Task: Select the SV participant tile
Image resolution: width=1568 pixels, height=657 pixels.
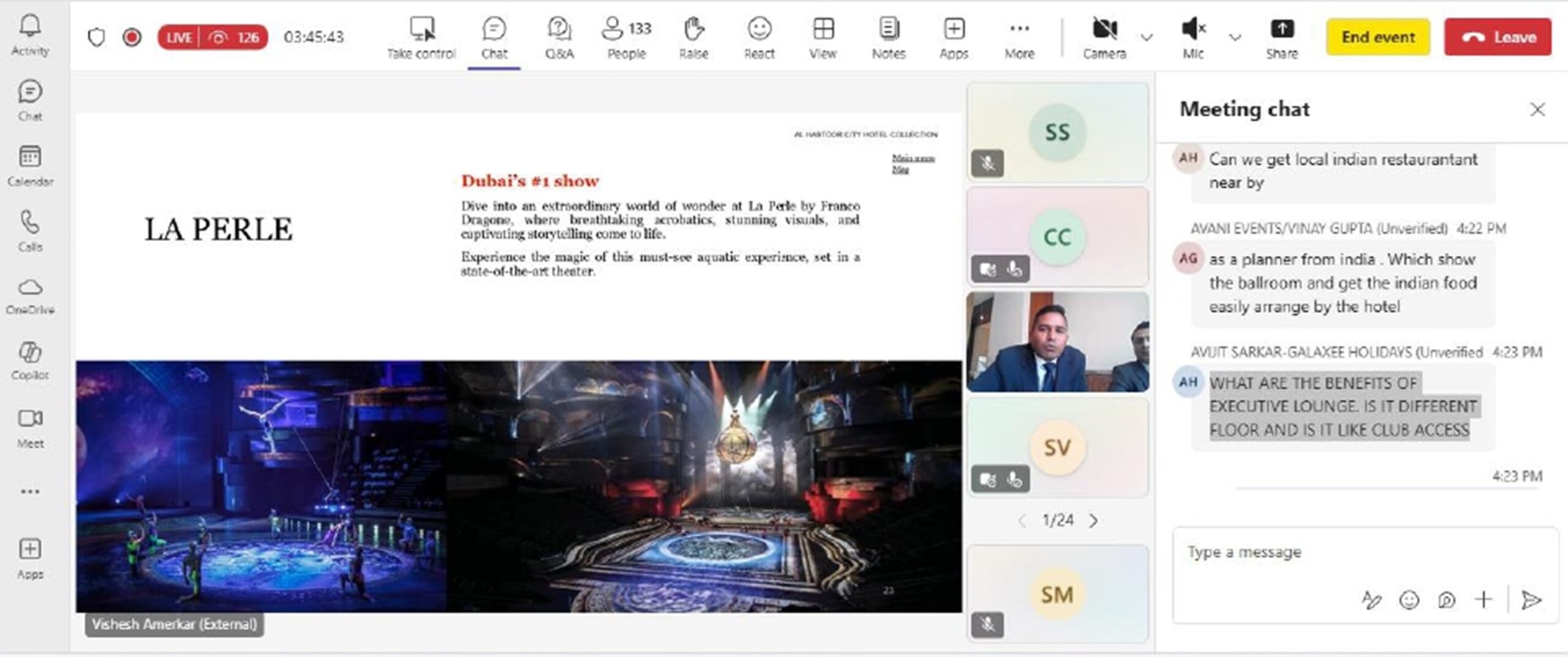Action: point(1057,447)
